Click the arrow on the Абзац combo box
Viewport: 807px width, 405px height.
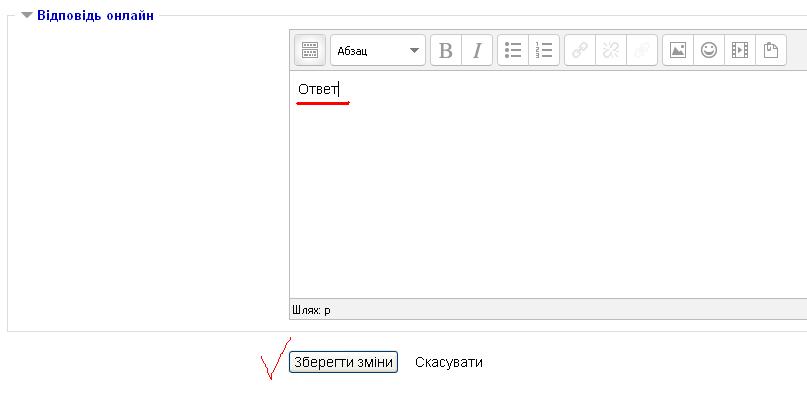(414, 50)
